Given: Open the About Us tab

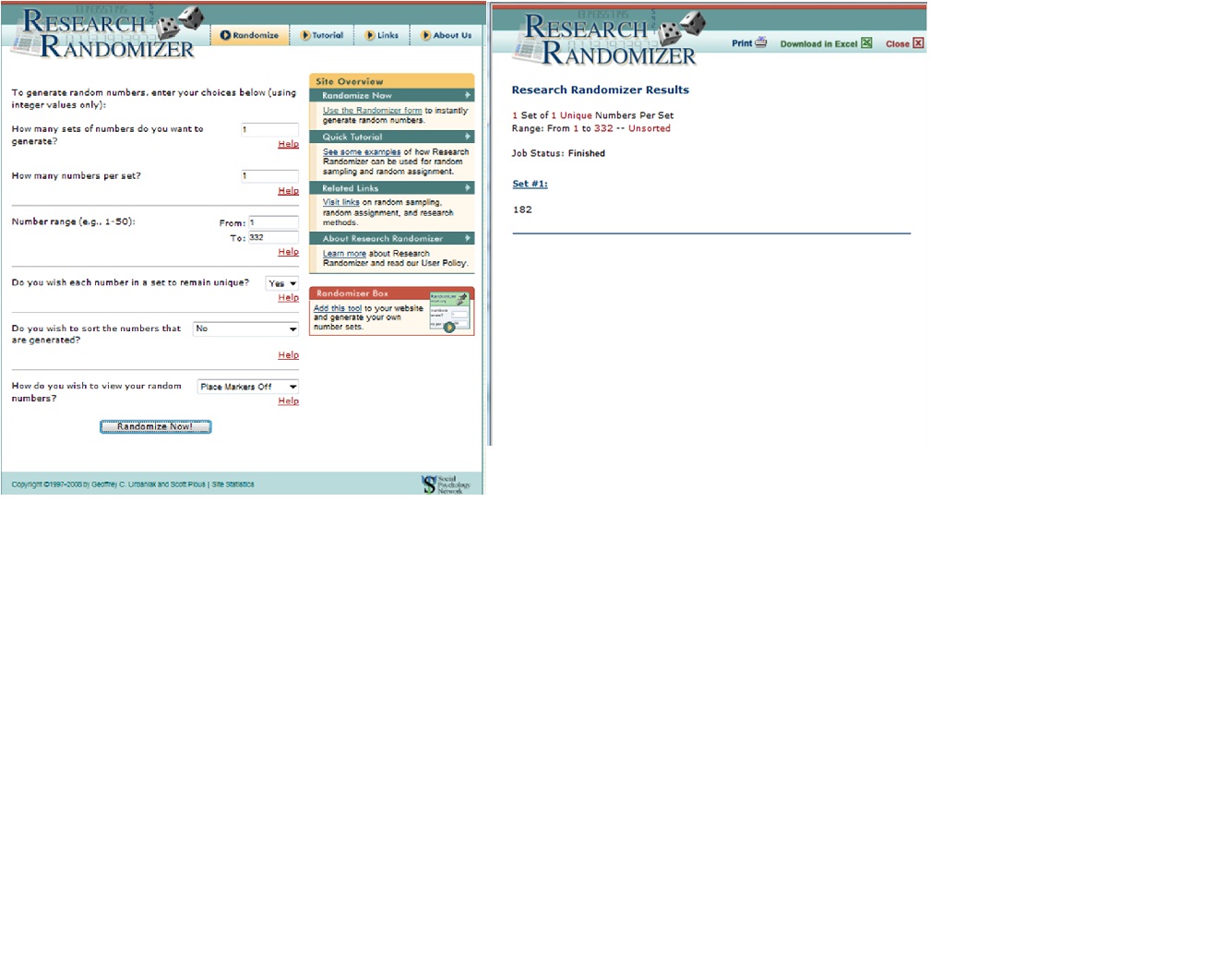Looking at the screenshot, I should [446, 35].
